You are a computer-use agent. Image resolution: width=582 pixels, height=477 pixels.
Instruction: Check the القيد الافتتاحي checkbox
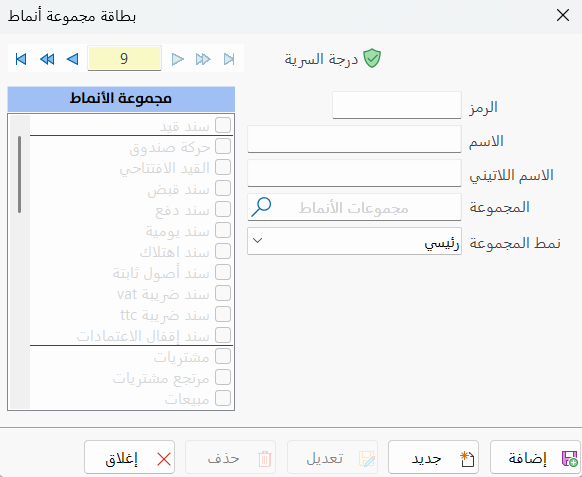223,167
